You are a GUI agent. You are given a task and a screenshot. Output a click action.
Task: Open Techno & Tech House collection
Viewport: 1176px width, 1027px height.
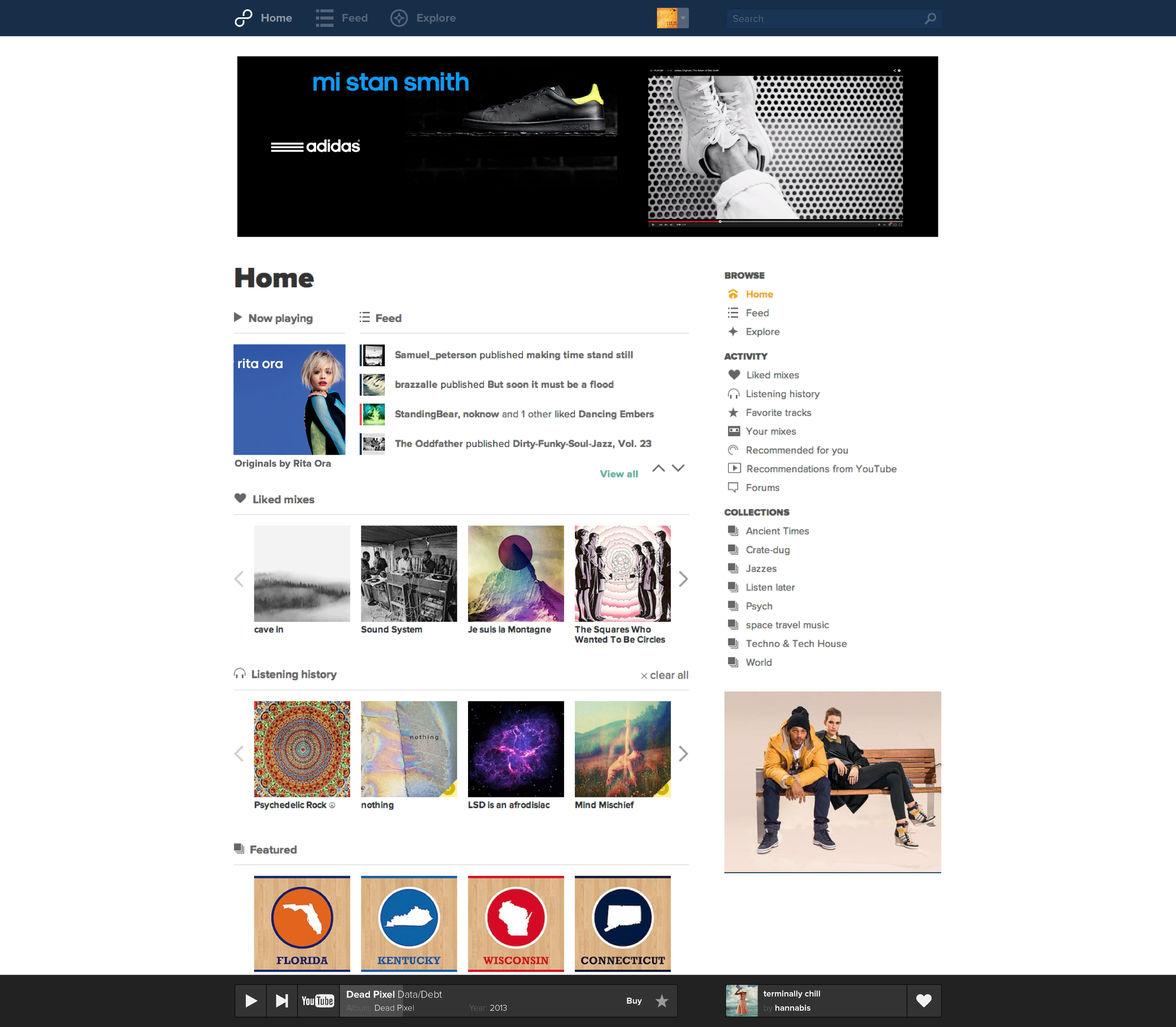tap(796, 644)
